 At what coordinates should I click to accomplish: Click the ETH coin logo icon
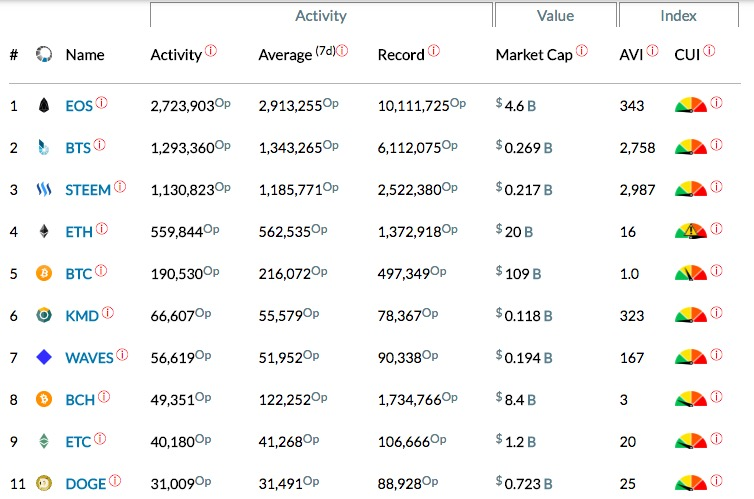[x=44, y=231]
